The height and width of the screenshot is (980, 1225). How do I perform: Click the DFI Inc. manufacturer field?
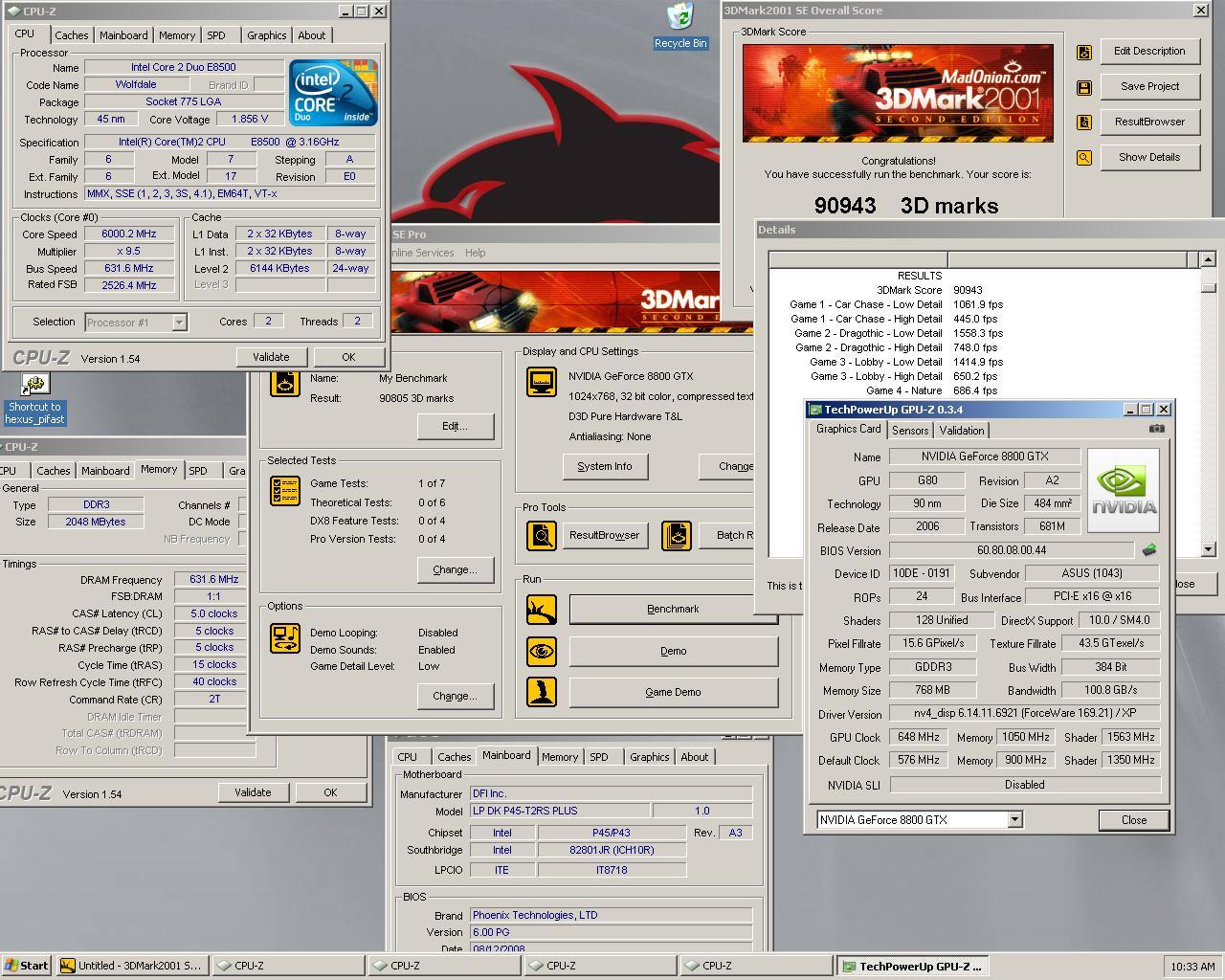(x=611, y=794)
